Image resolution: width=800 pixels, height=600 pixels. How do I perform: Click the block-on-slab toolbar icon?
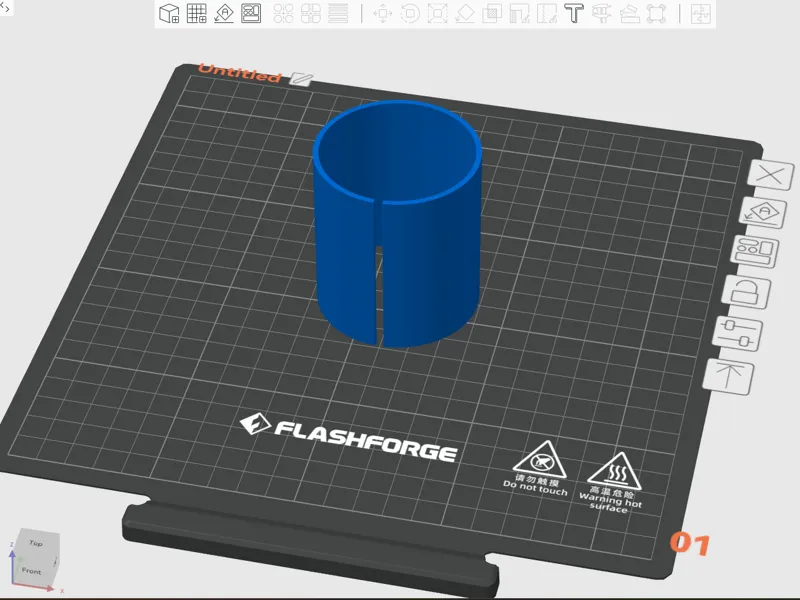click(x=630, y=13)
